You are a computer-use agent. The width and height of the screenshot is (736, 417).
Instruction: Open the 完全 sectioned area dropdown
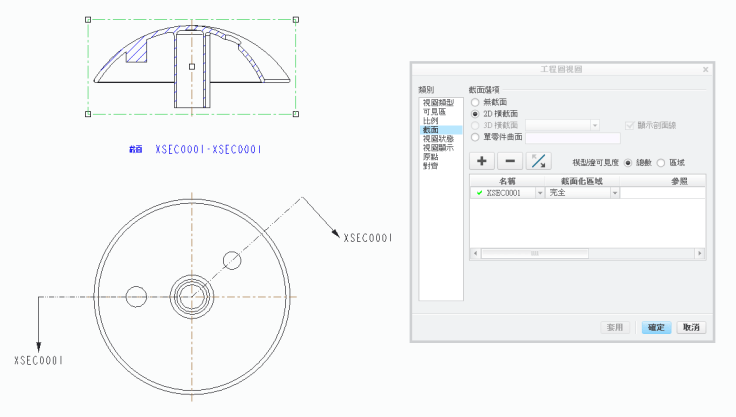(x=615, y=192)
